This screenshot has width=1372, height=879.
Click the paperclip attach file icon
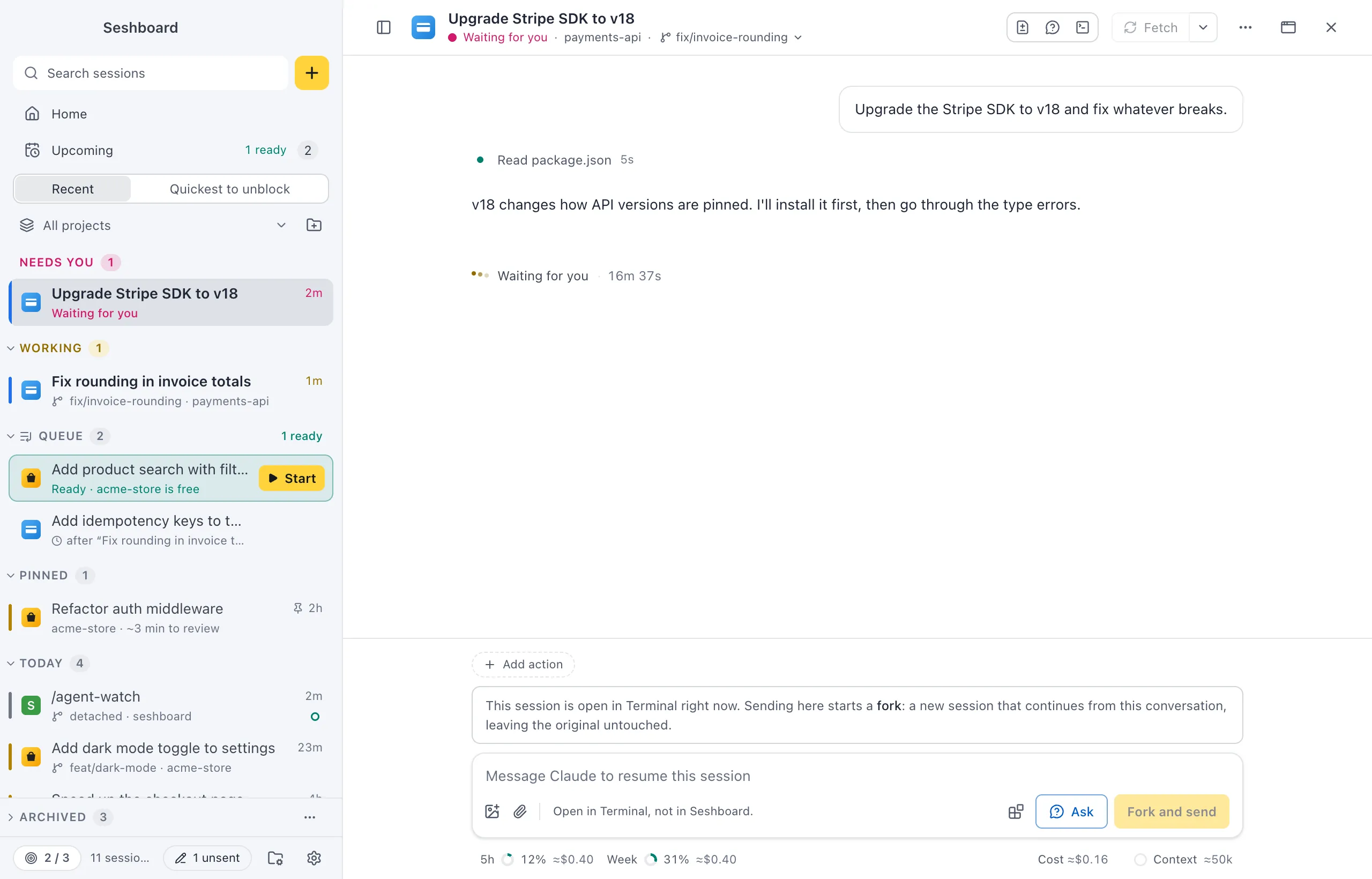(520, 811)
